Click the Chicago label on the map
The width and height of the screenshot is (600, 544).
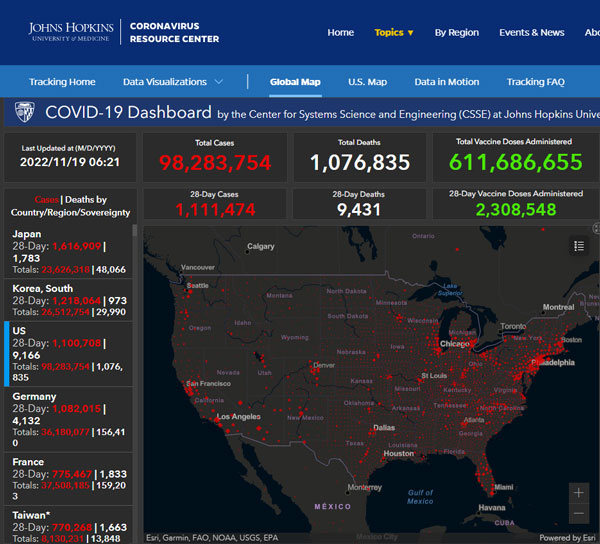point(454,344)
